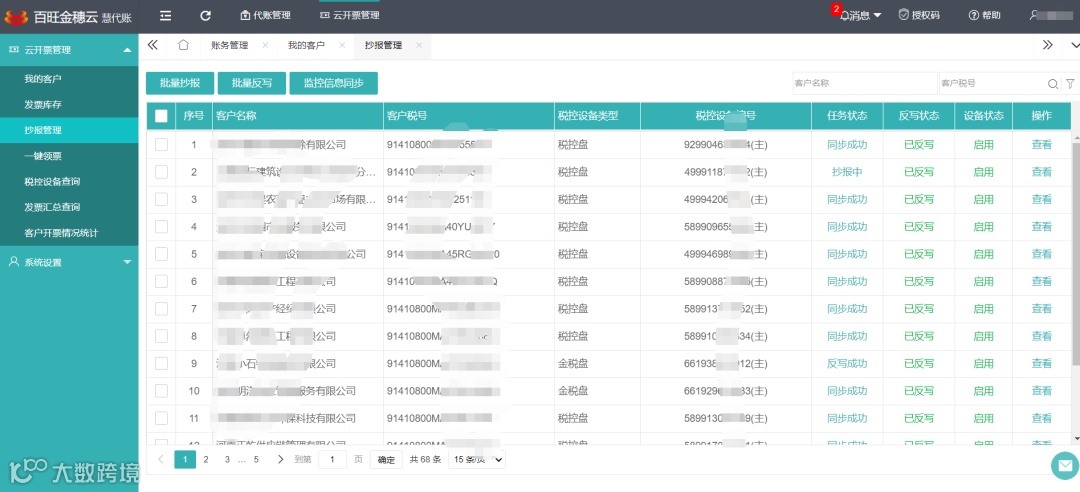
Task: Click 查看 link in row 1
Action: [x=1041, y=145]
